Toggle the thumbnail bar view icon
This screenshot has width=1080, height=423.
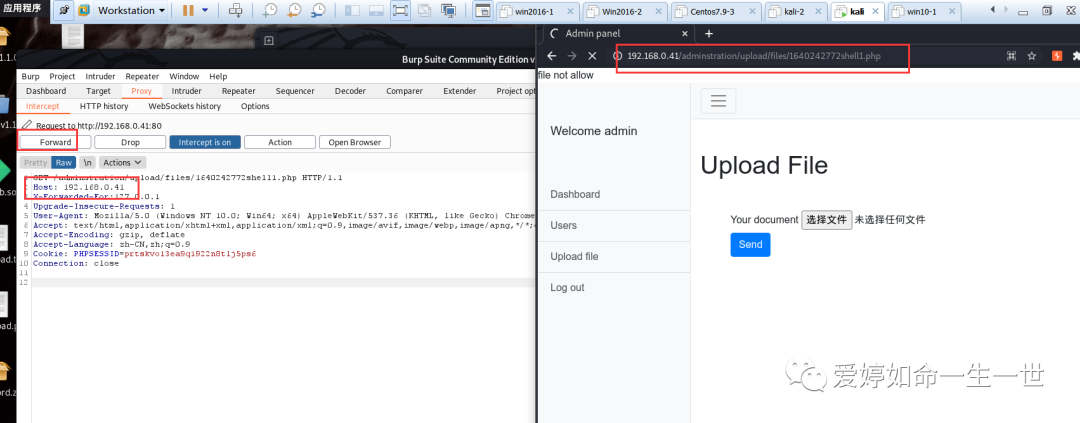pyautogui.click(x=376, y=10)
